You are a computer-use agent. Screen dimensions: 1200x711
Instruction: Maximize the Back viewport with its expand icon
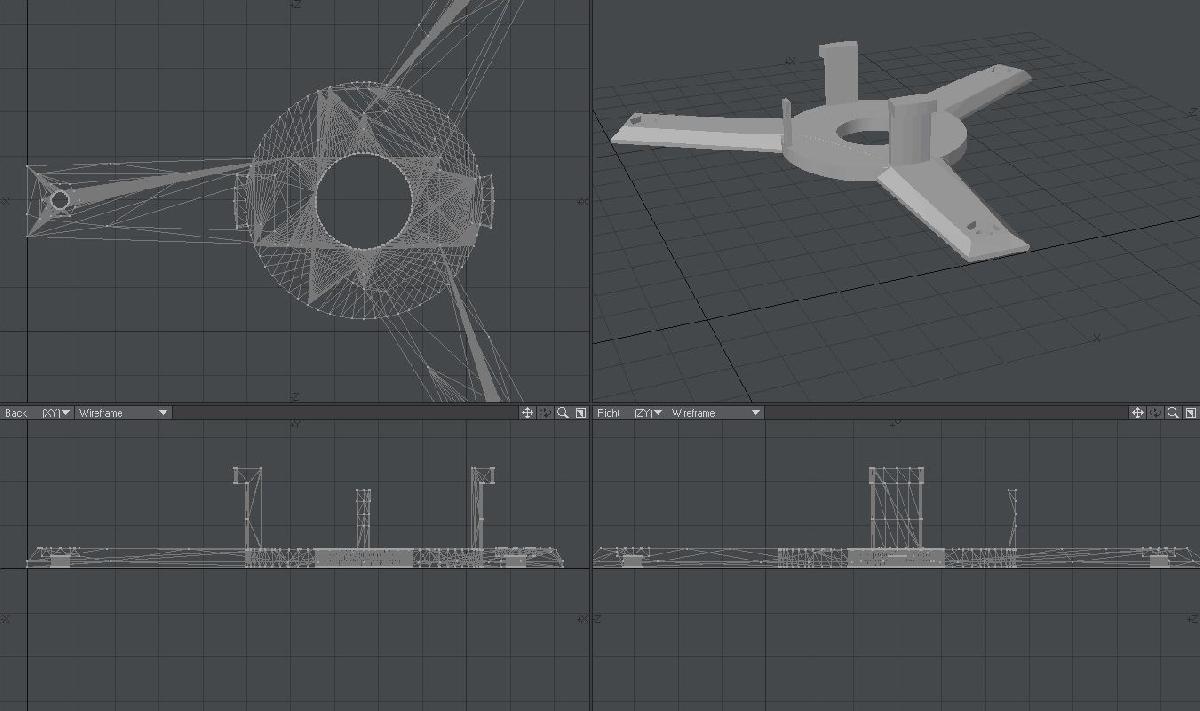click(580, 413)
